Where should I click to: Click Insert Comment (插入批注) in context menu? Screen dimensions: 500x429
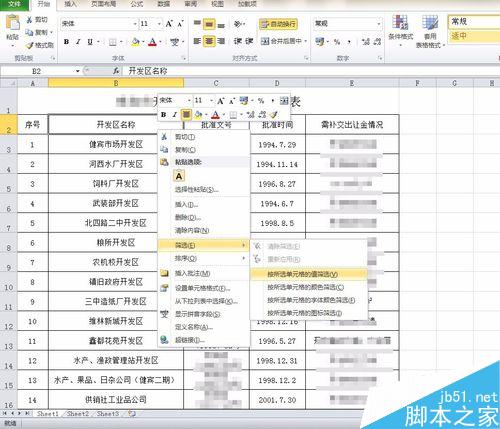pos(204,273)
